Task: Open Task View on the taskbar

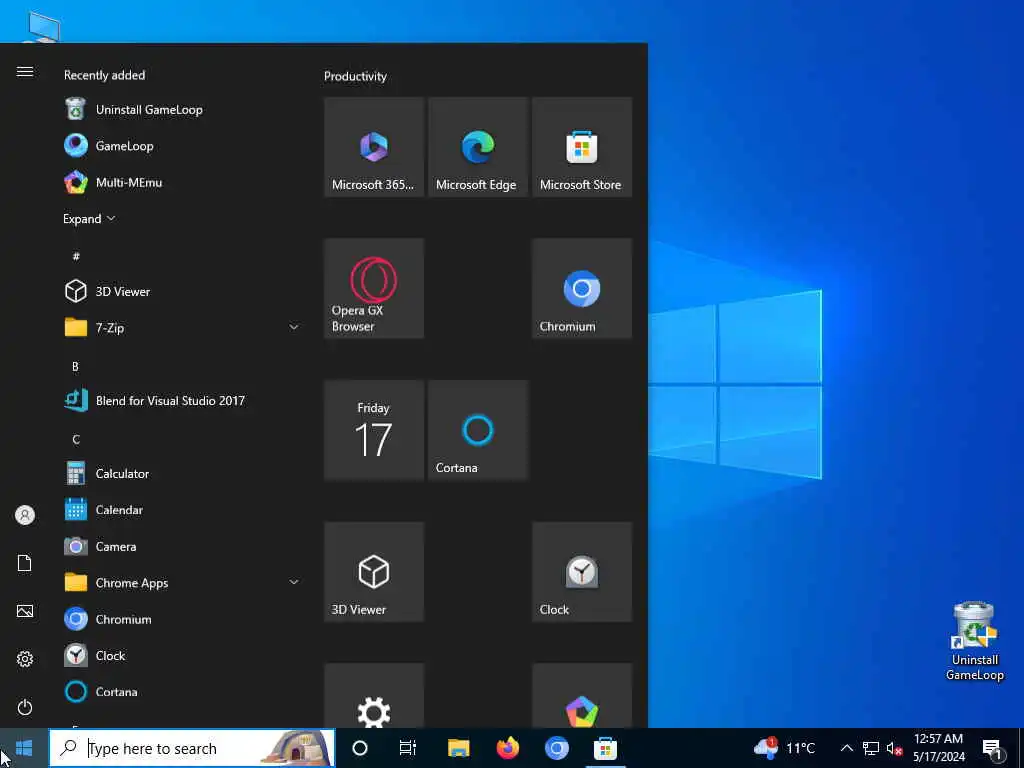Action: (408, 748)
